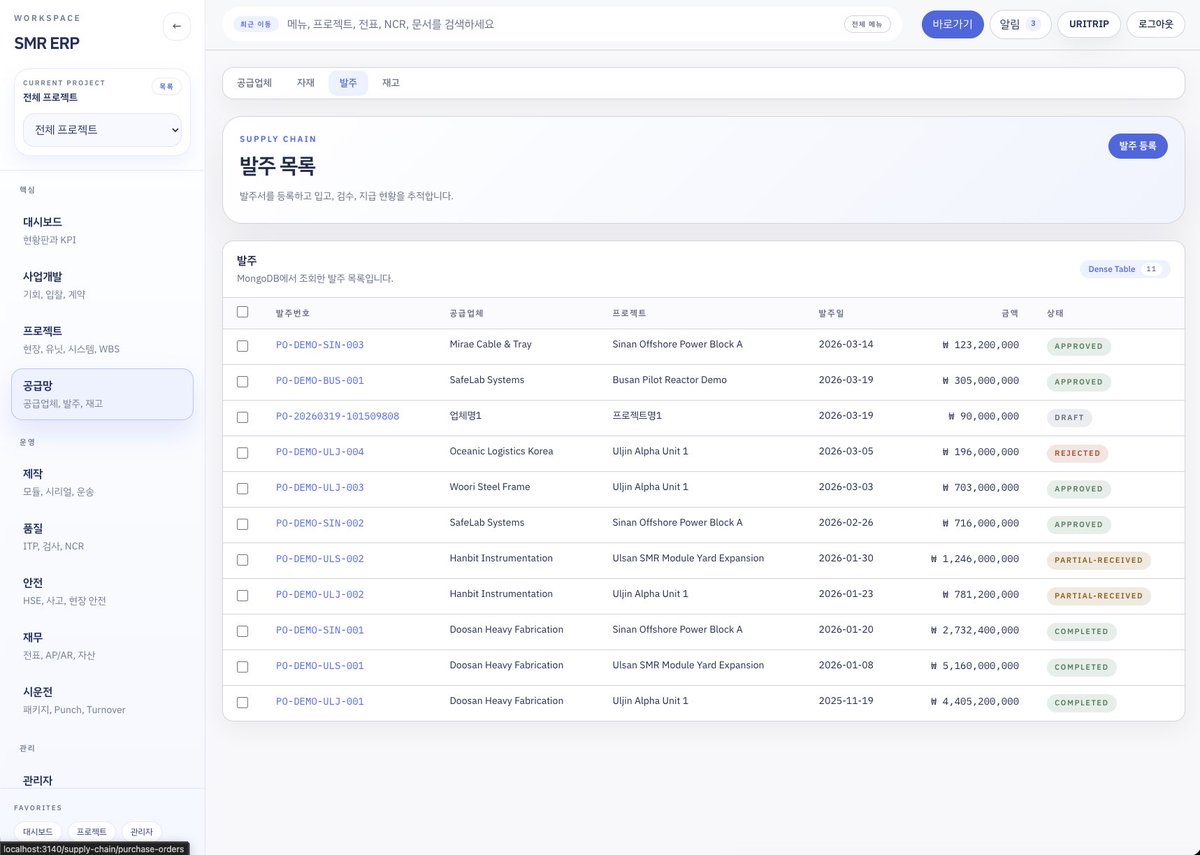Open 공급망 sidebar menu item
The width and height of the screenshot is (1200, 855).
point(102,394)
